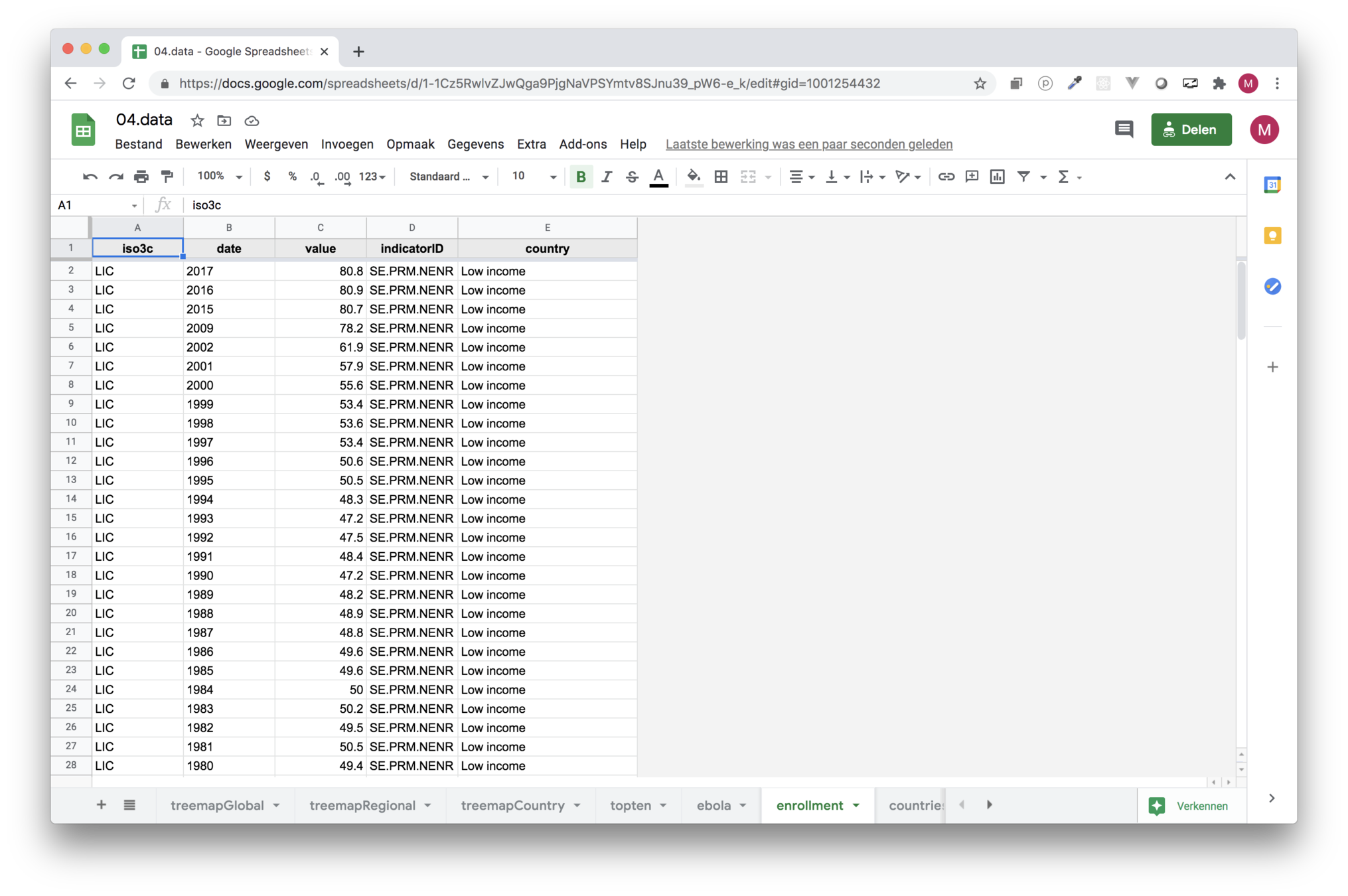
Task: Open the borders tool
Action: (x=721, y=177)
